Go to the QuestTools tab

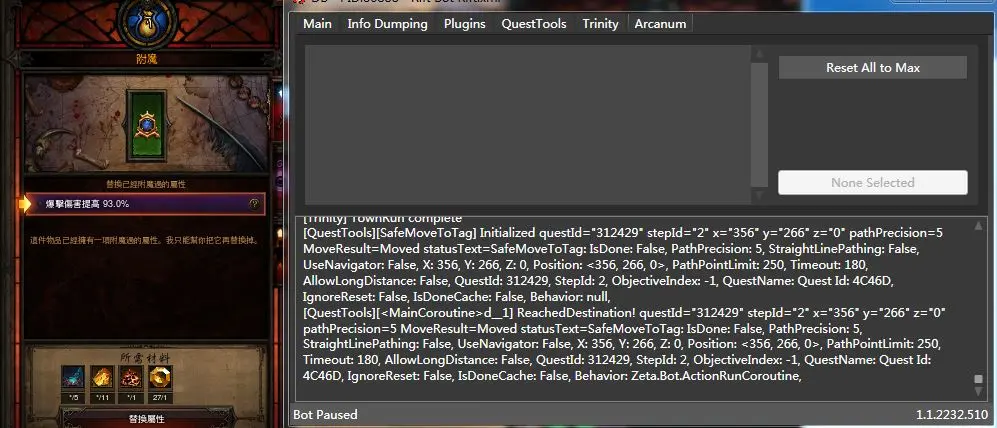[x=533, y=24]
